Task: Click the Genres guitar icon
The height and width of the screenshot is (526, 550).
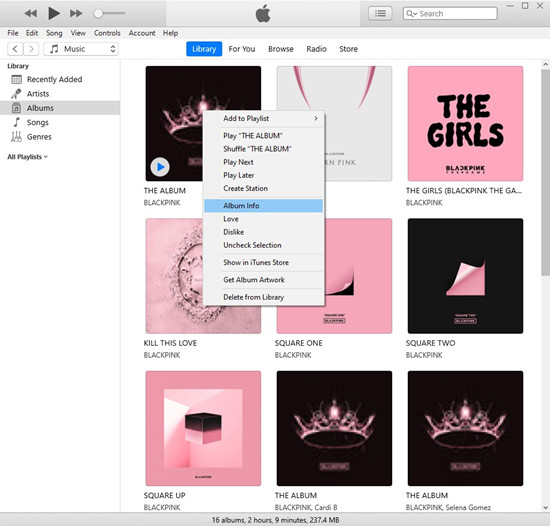Action: pos(16,136)
